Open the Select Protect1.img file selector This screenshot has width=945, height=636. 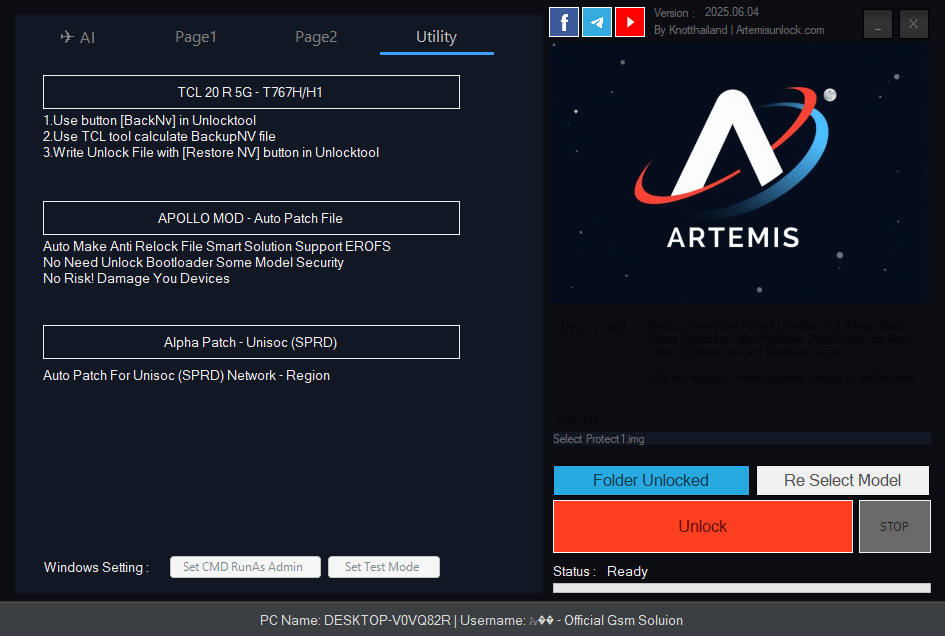click(740, 438)
